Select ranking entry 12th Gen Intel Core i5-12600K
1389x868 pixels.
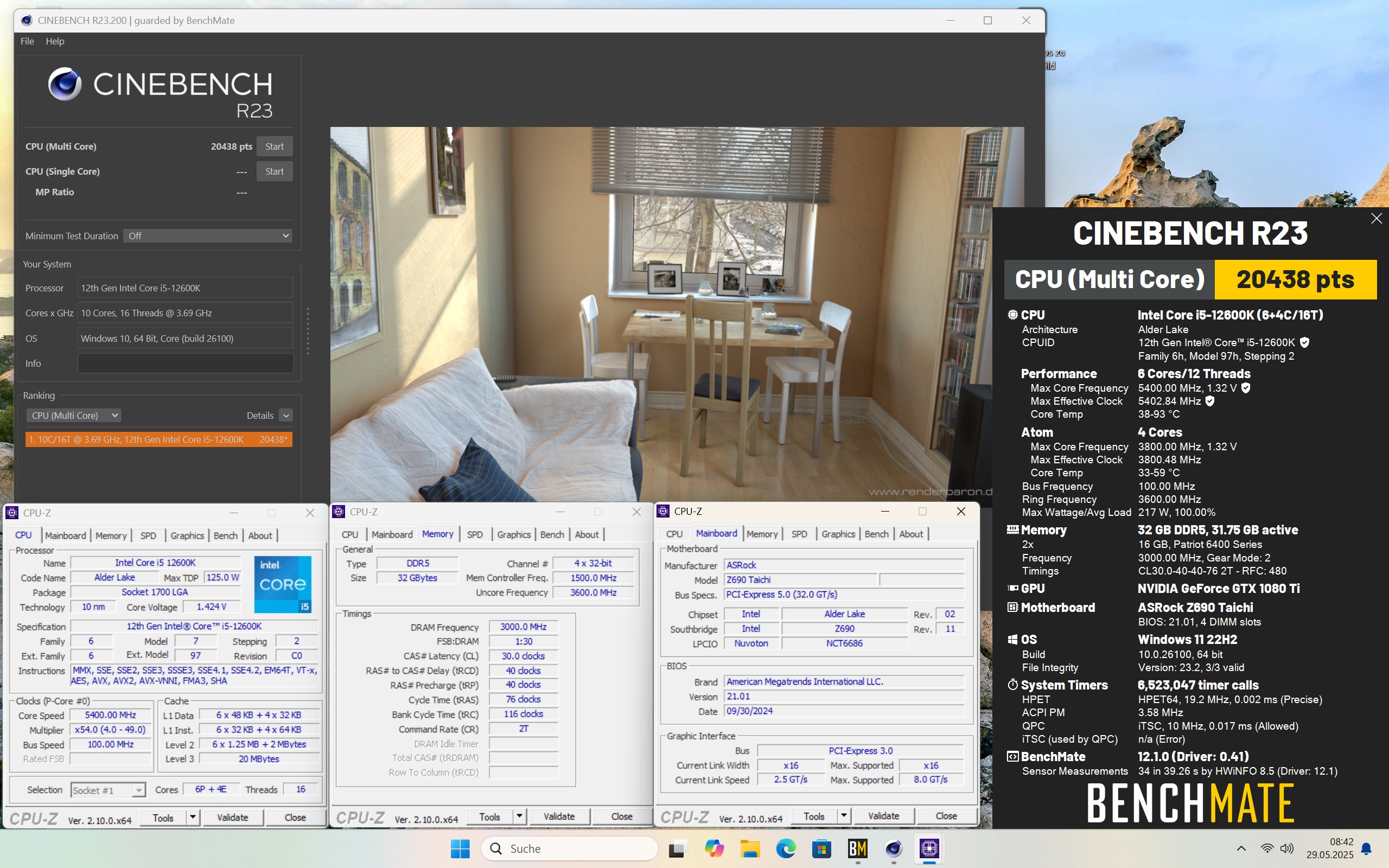coord(159,439)
